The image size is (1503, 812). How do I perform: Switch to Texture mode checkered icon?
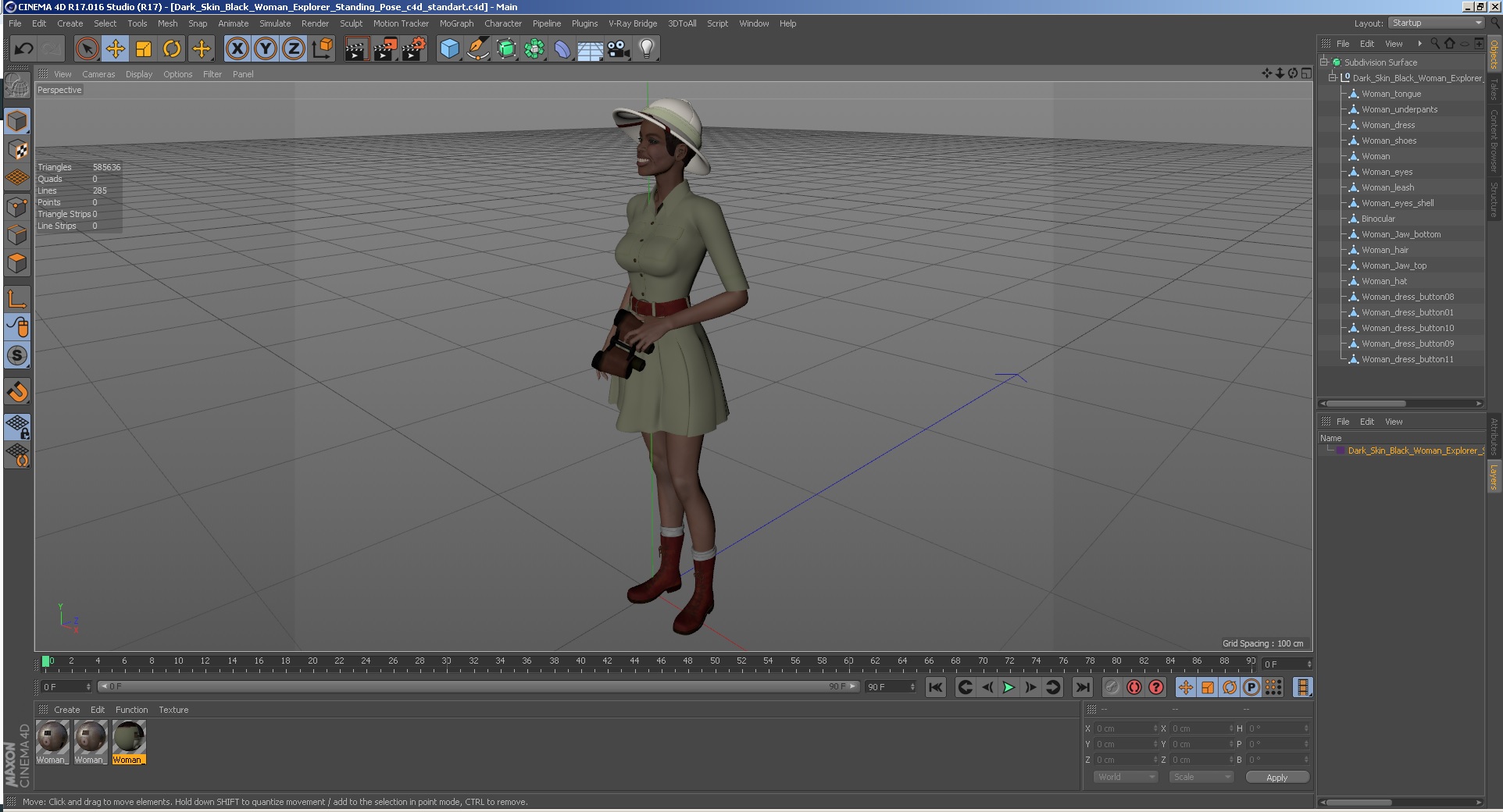click(x=17, y=149)
